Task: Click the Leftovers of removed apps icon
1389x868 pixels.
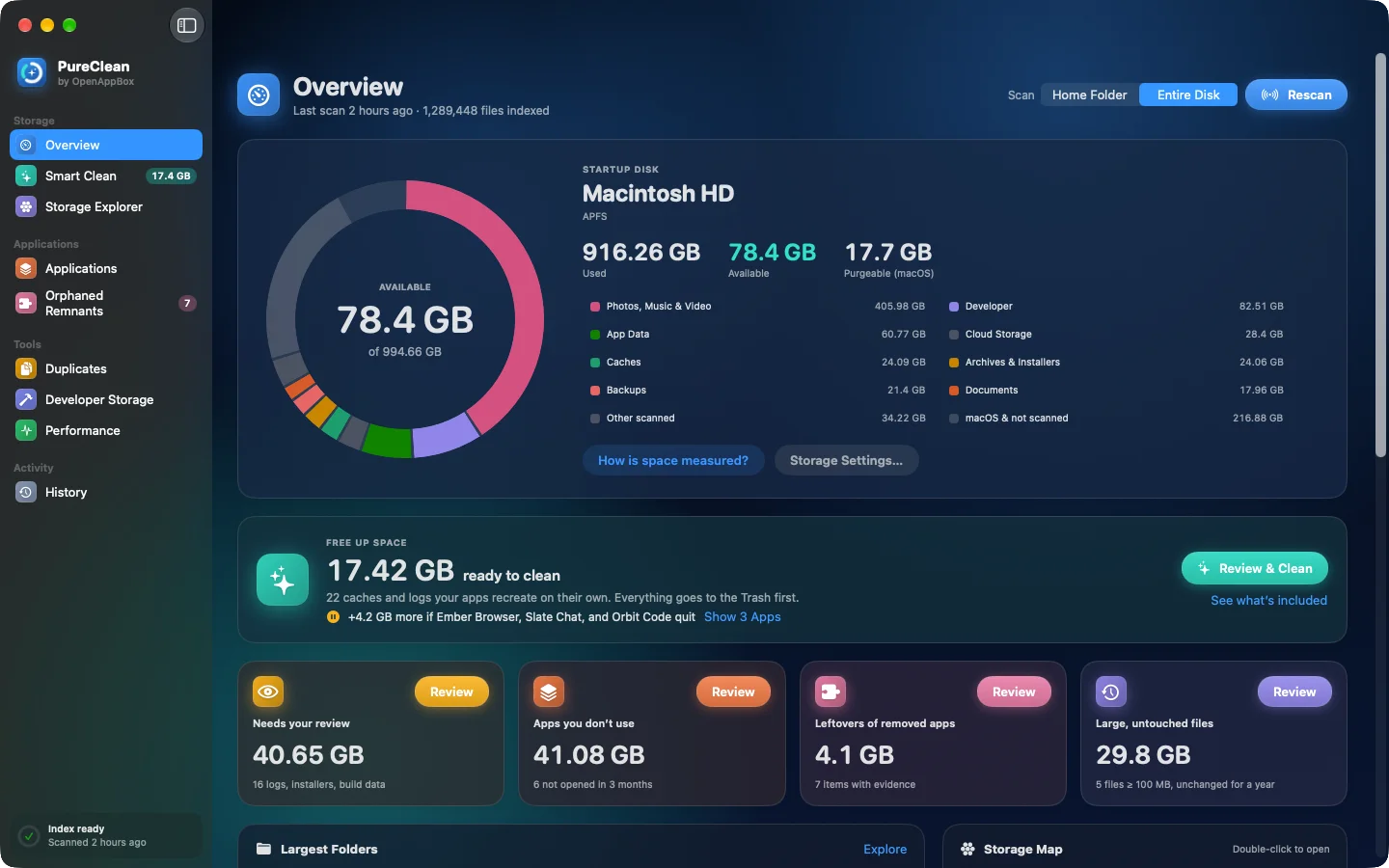Action: click(831, 692)
